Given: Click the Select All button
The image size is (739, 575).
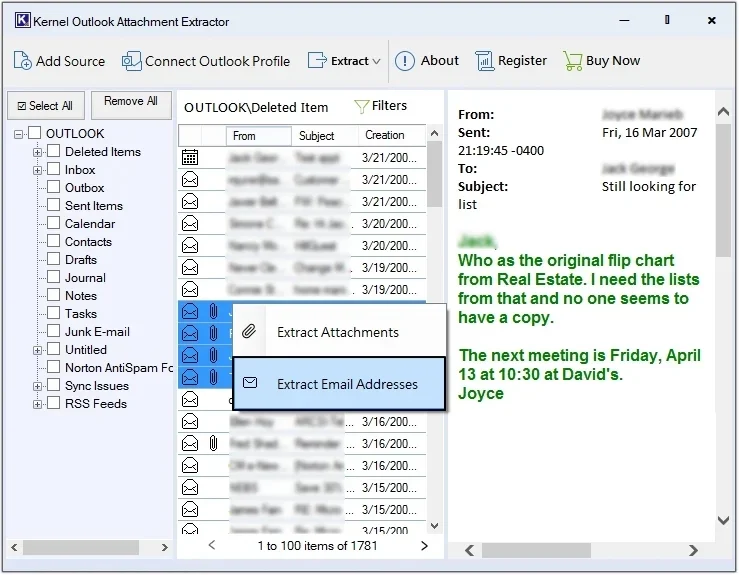Looking at the screenshot, I should [46, 106].
